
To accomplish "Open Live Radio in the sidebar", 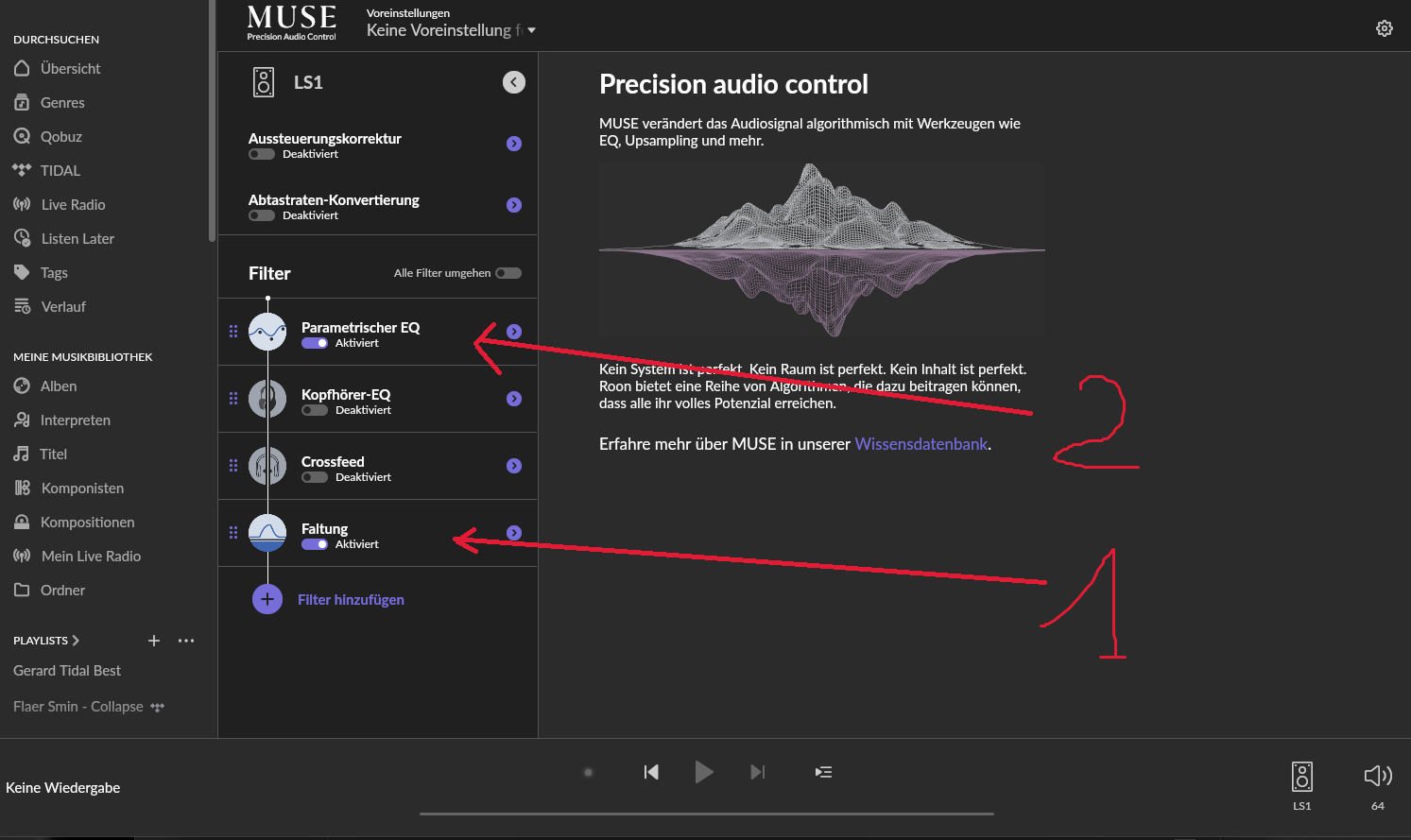I will (x=73, y=204).
